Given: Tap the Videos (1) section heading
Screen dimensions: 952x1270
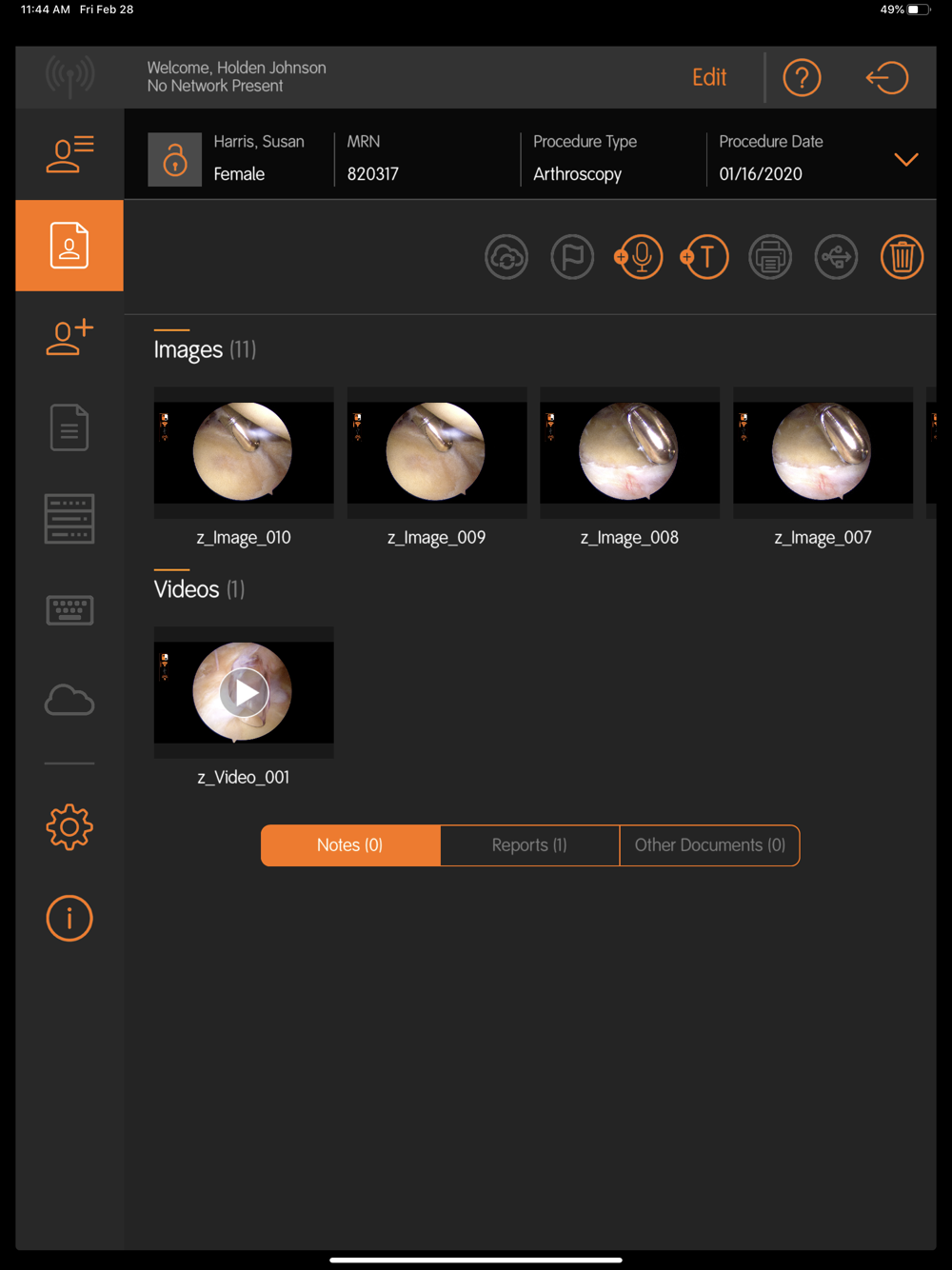Looking at the screenshot, I should click(199, 589).
